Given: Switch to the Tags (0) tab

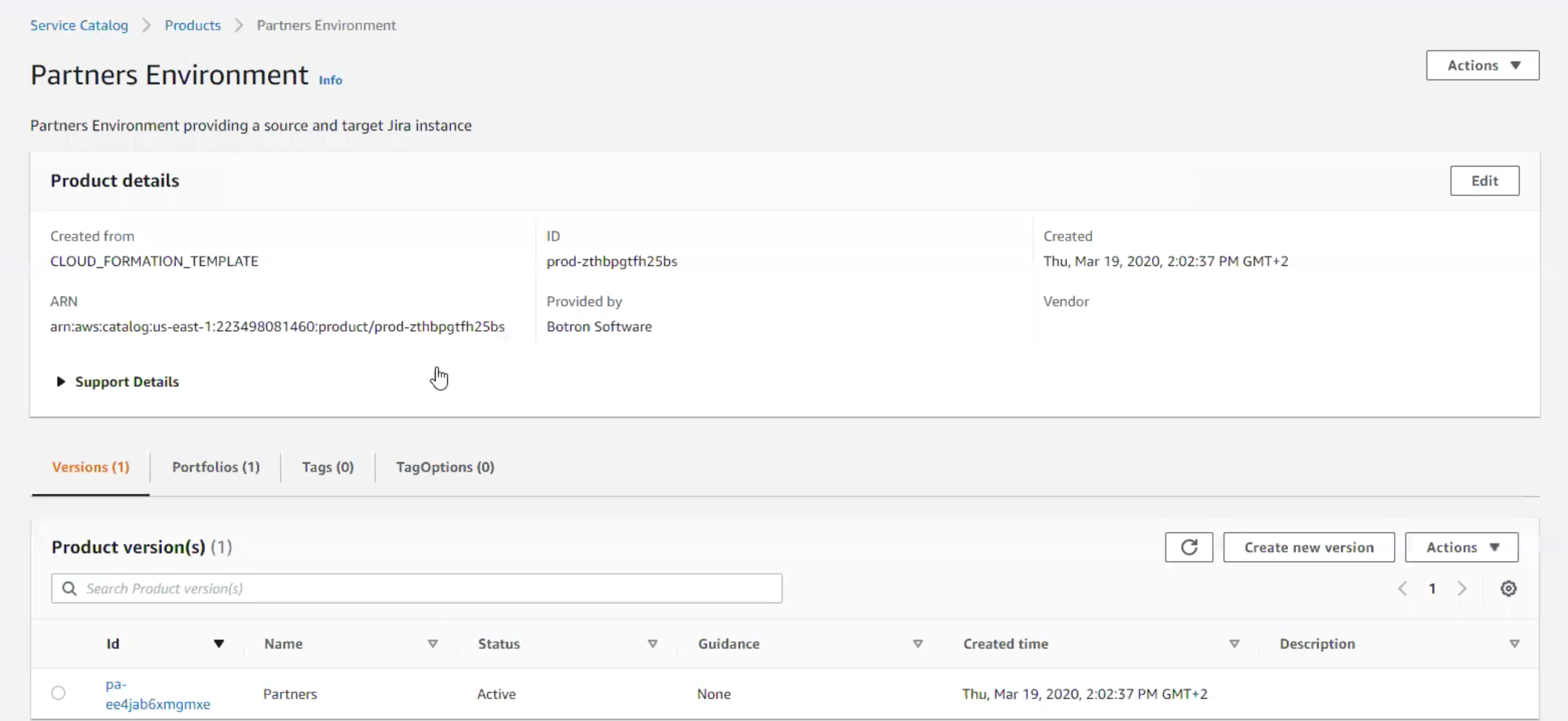Looking at the screenshot, I should pos(327,466).
